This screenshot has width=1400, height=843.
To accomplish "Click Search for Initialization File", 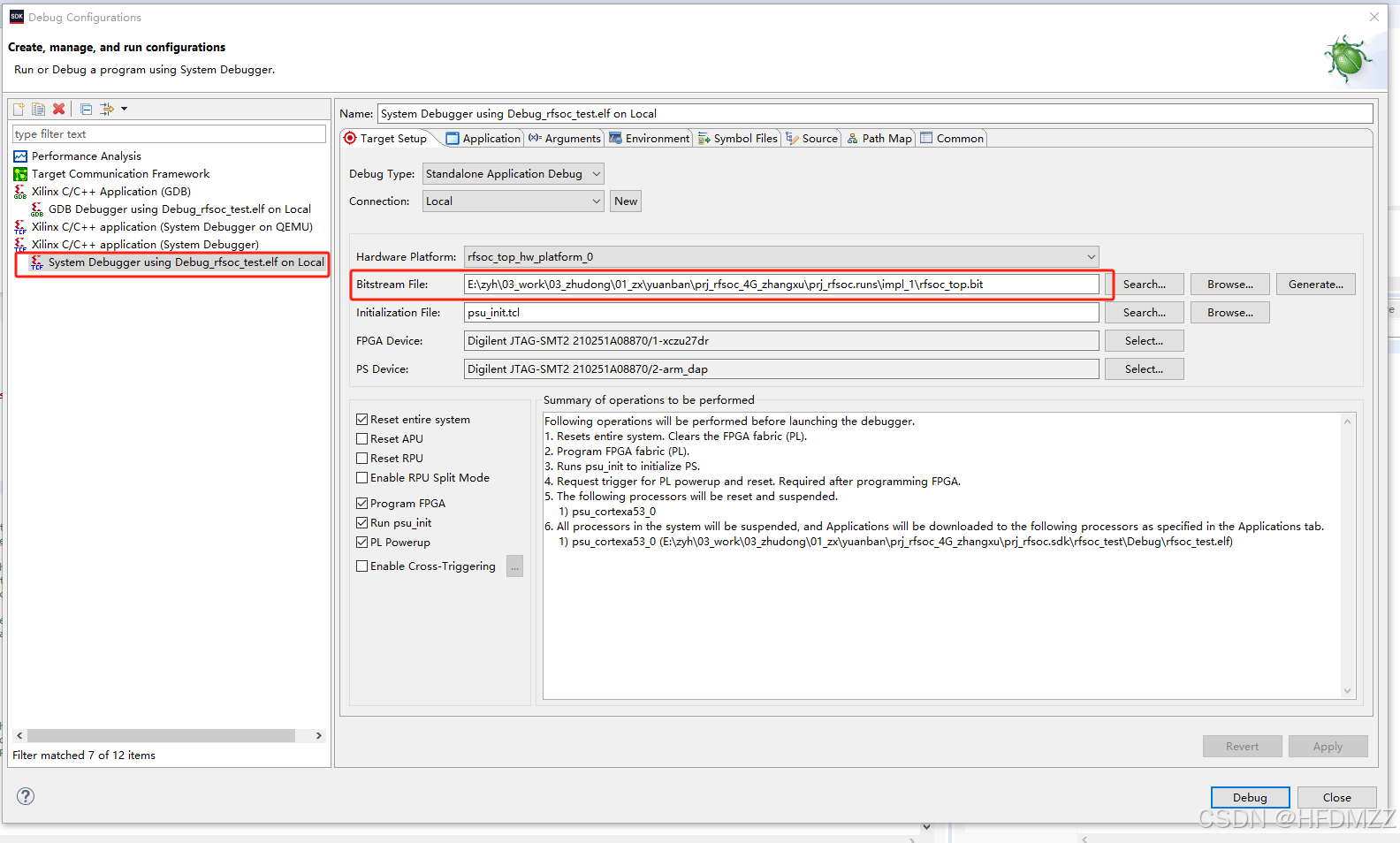I will (1145, 313).
